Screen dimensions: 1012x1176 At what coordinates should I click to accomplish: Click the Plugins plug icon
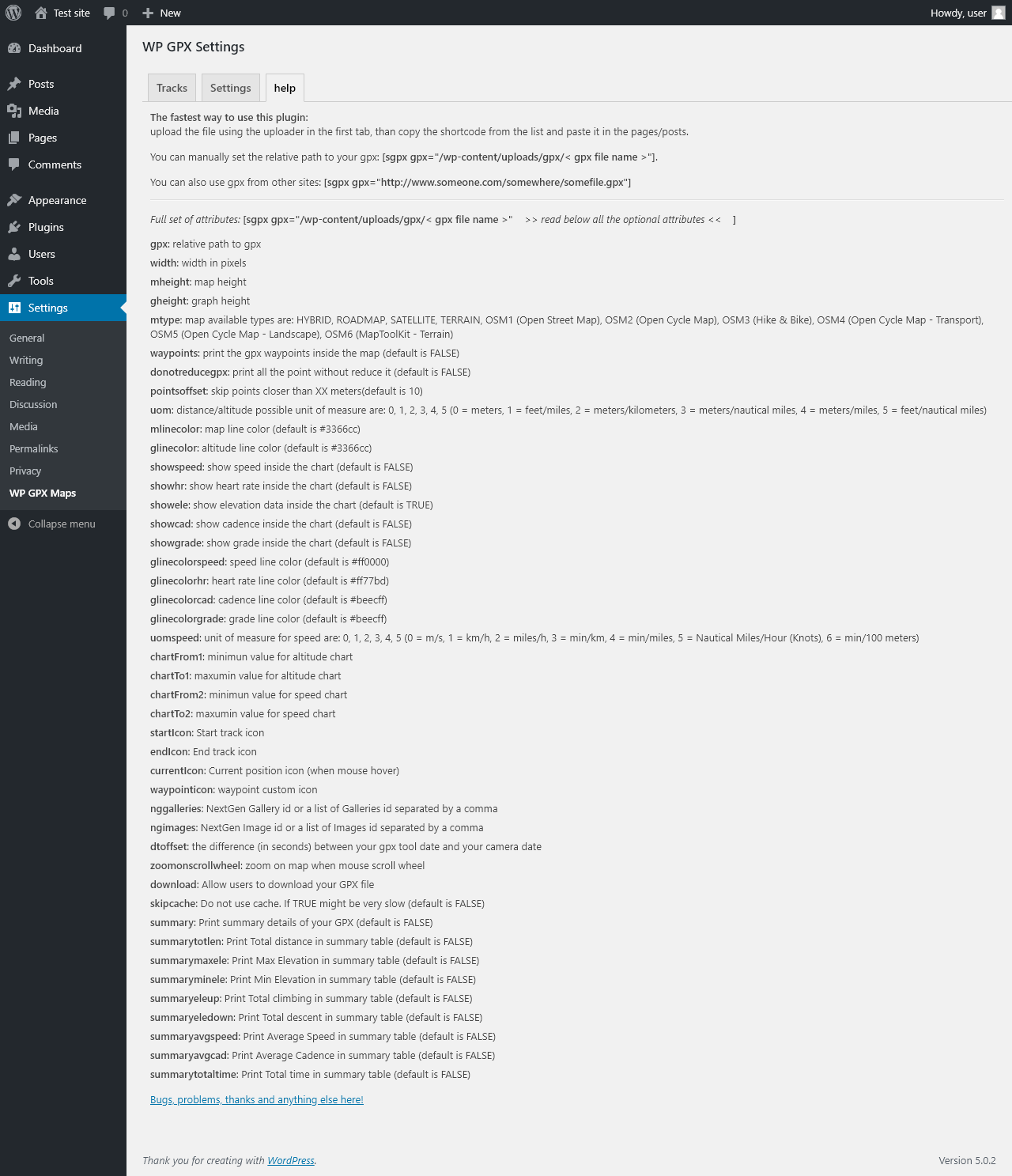click(x=14, y=227)
